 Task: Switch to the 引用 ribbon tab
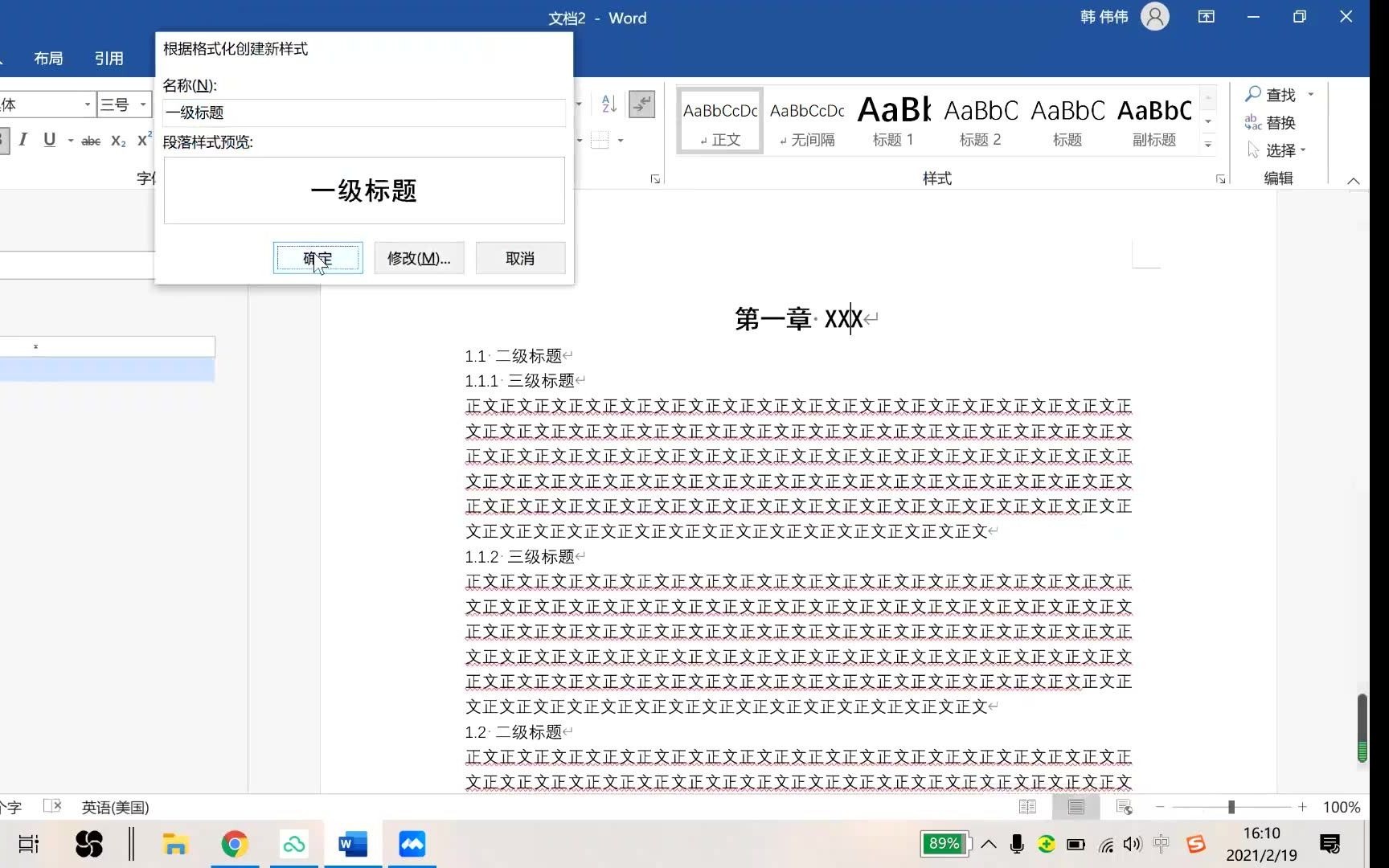tap(109, 57)
